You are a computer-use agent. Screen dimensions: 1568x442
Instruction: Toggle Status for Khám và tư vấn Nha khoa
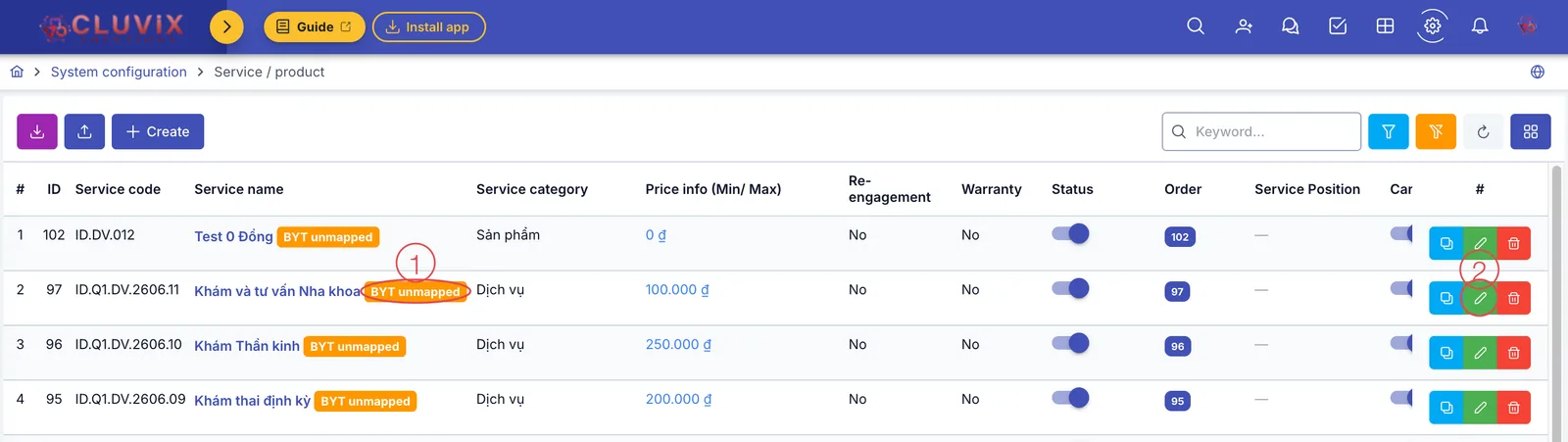tap(1070, 289)
